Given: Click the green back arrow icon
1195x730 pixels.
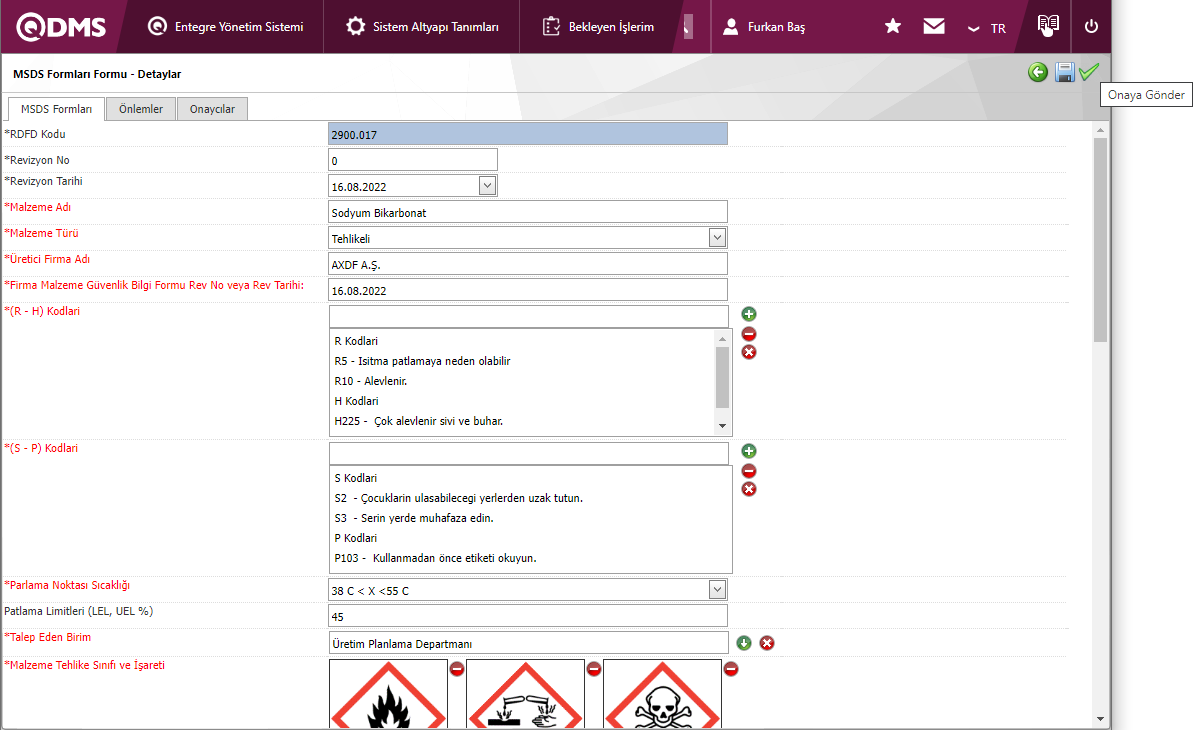Looking at the screenshot, I should click(1038, 72).
